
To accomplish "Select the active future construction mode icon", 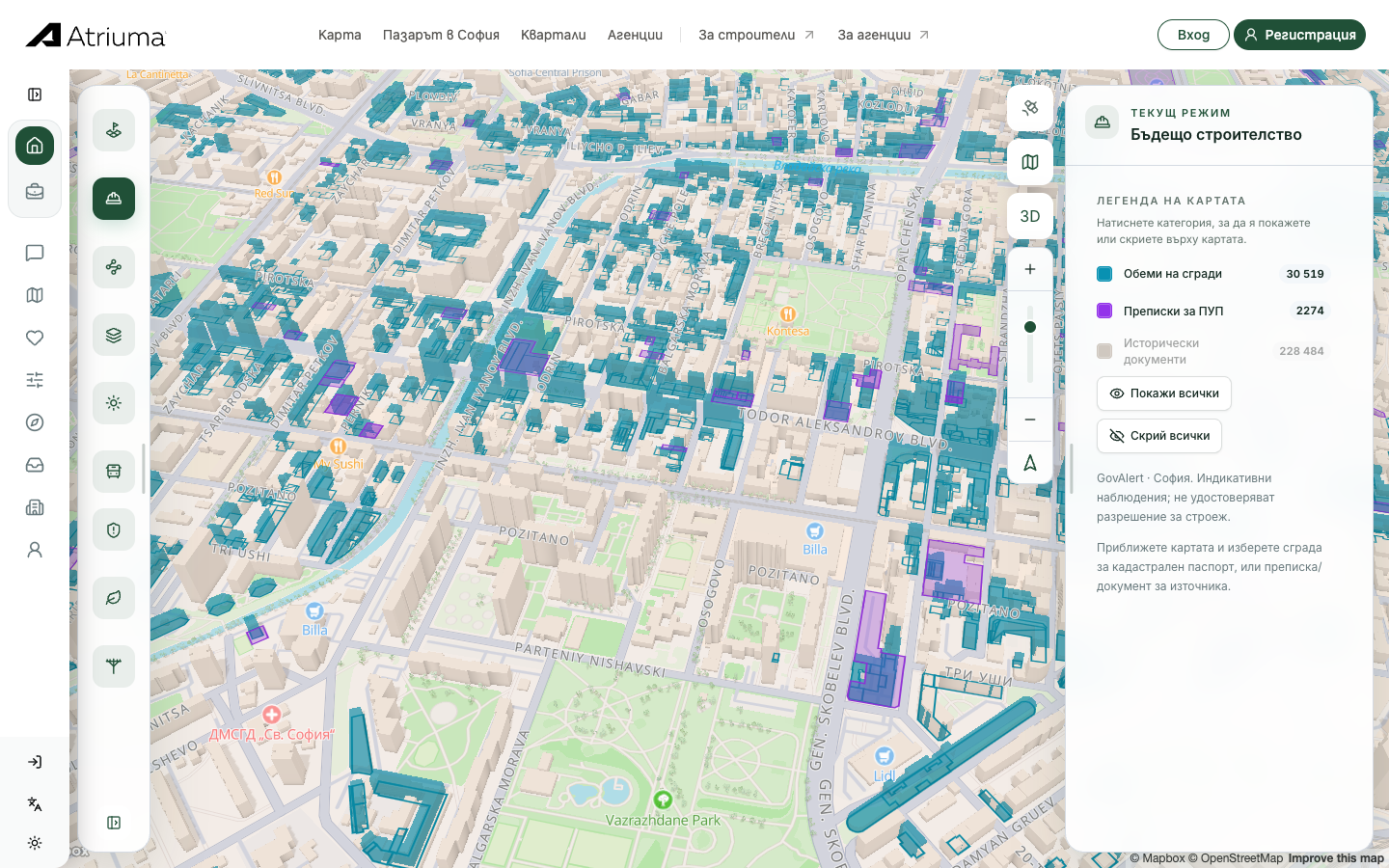I will (114, 199).
